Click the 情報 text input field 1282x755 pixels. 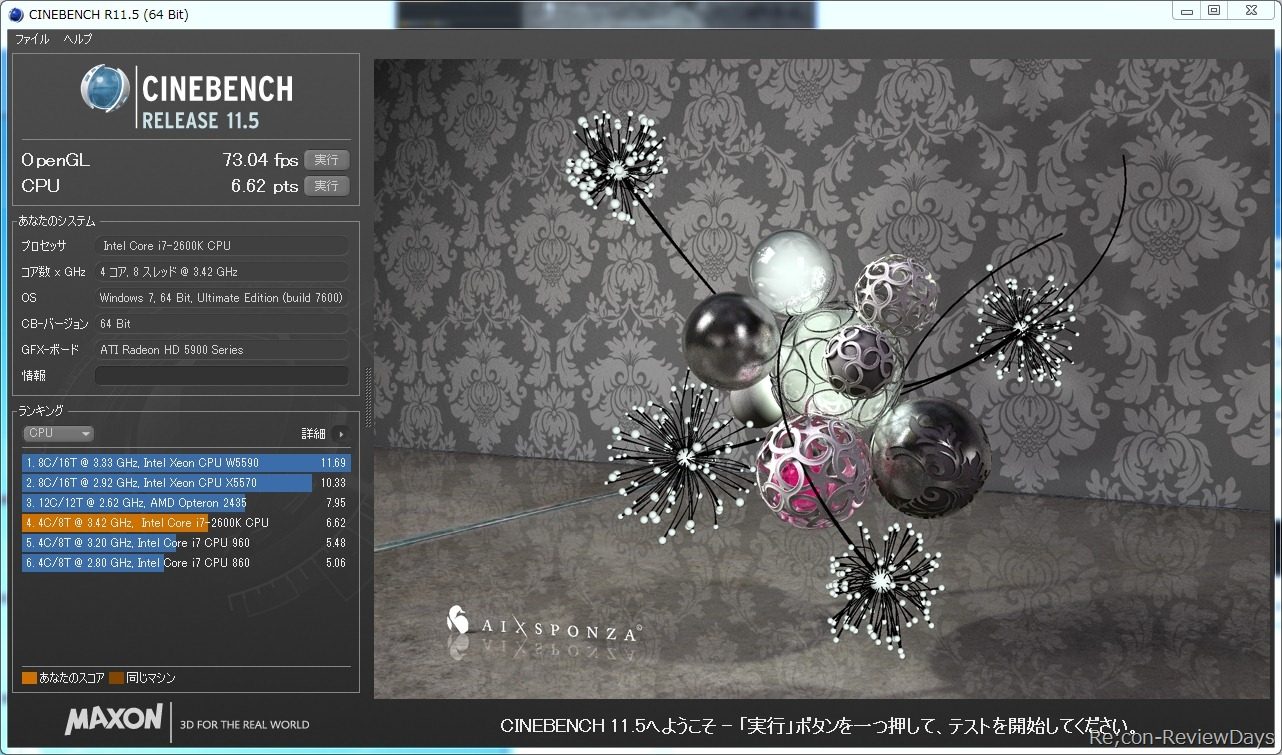pyautogui.click(x=221, y=376)
